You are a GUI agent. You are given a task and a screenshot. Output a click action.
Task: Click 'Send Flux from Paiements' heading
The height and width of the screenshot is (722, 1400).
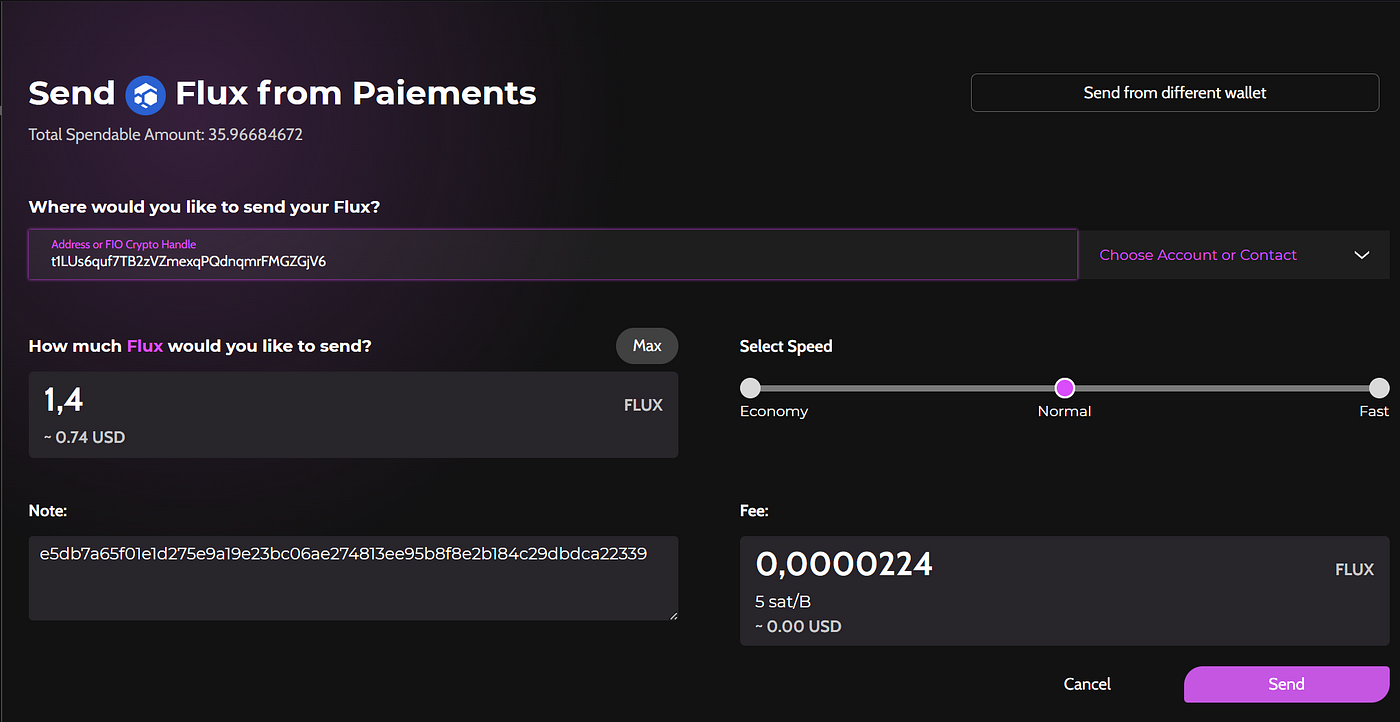283,93
